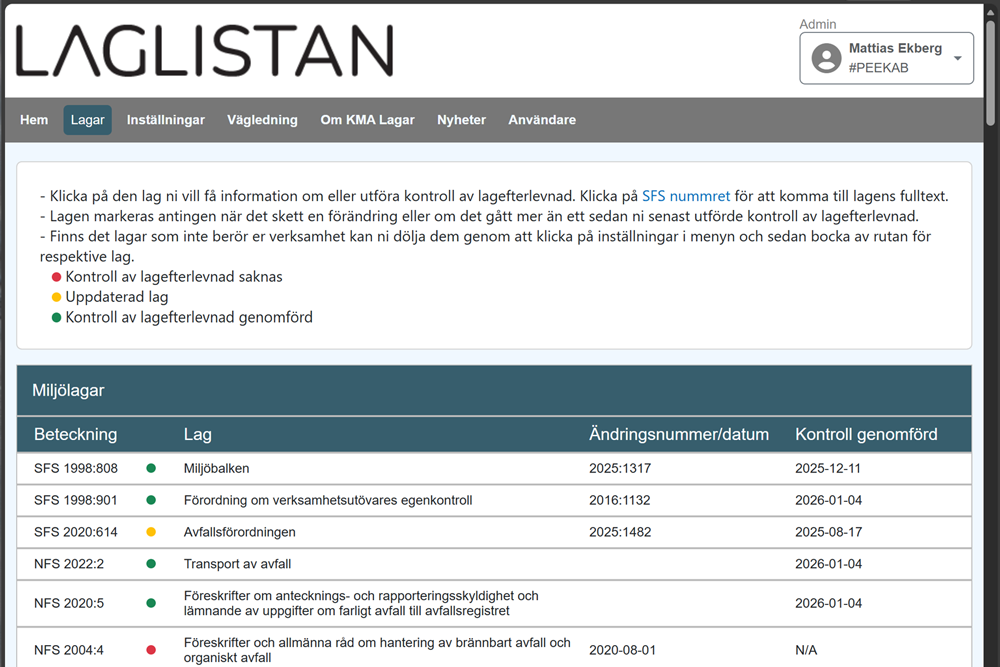1000x667 pixels.
Task: Click the red status dot for NFS 2004:4
Action: [x=152, y=649]
